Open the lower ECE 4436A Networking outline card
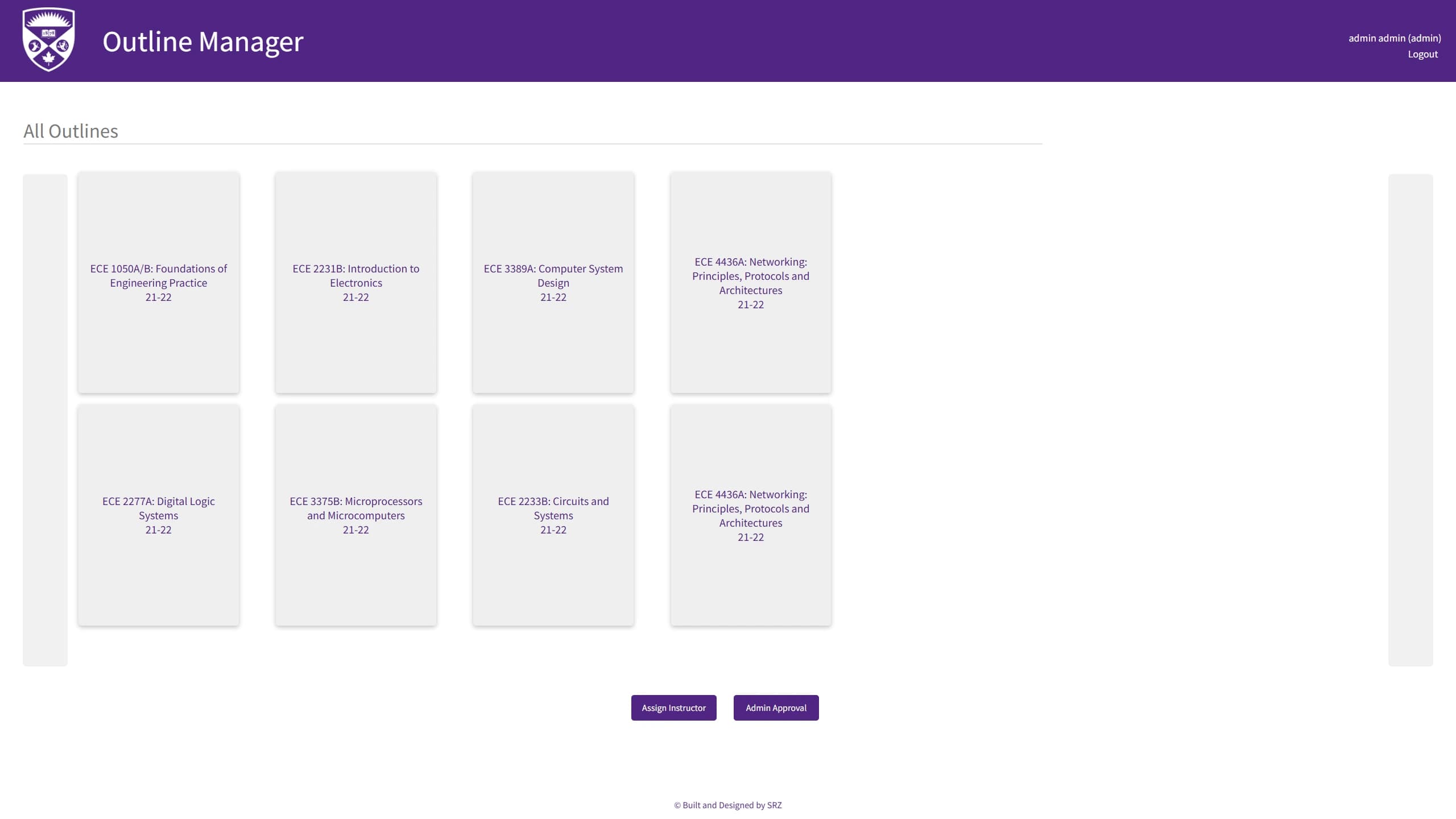 (750, 515)
